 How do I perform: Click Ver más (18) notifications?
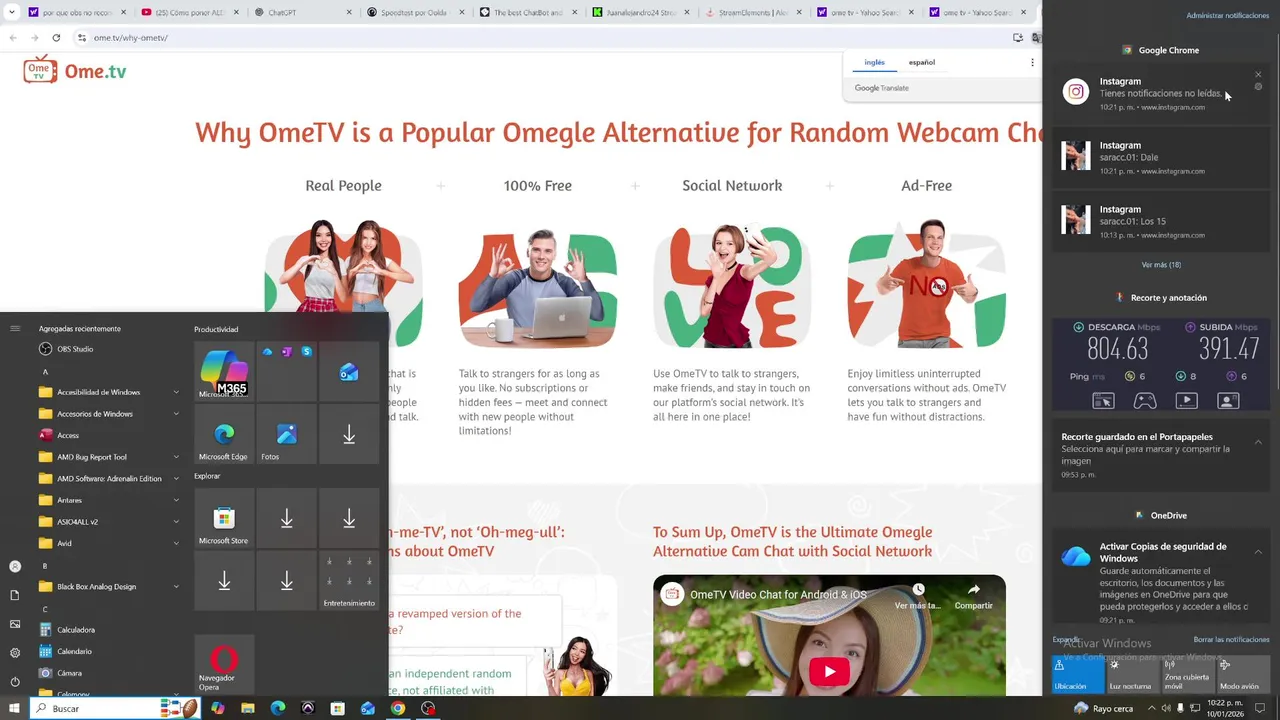click(1161, 265)
